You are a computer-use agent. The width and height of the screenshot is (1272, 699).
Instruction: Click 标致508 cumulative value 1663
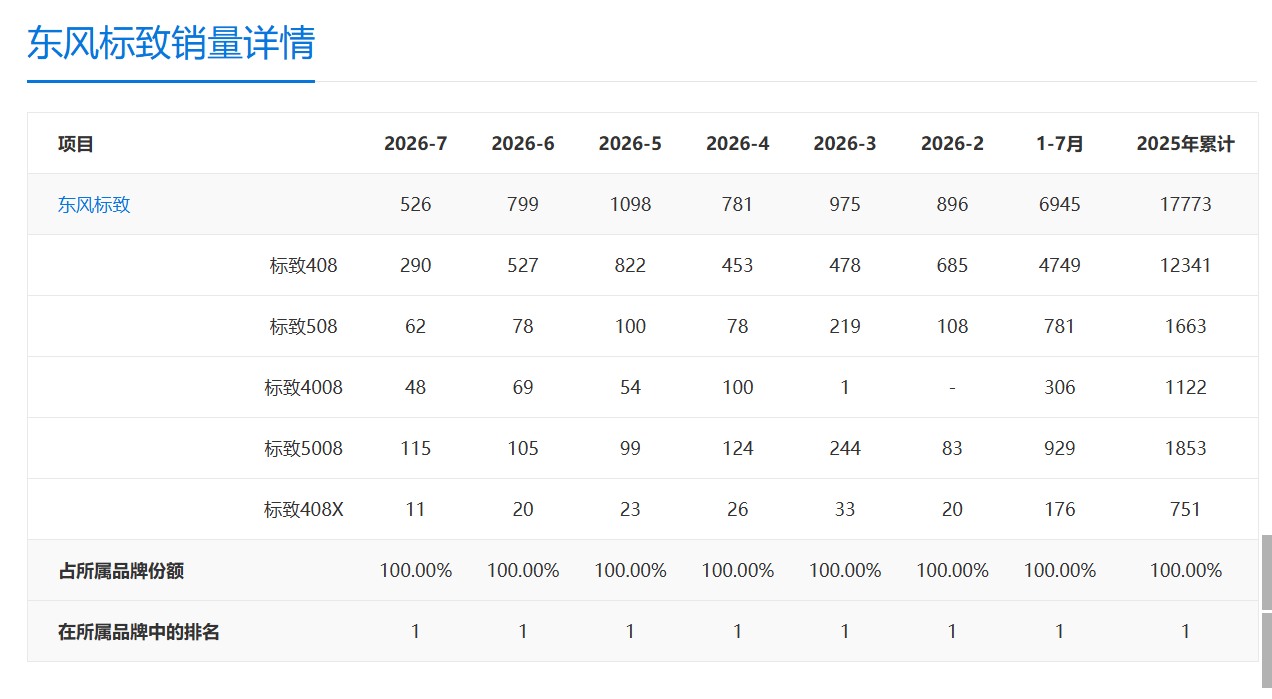click(x=1186, y=327)
